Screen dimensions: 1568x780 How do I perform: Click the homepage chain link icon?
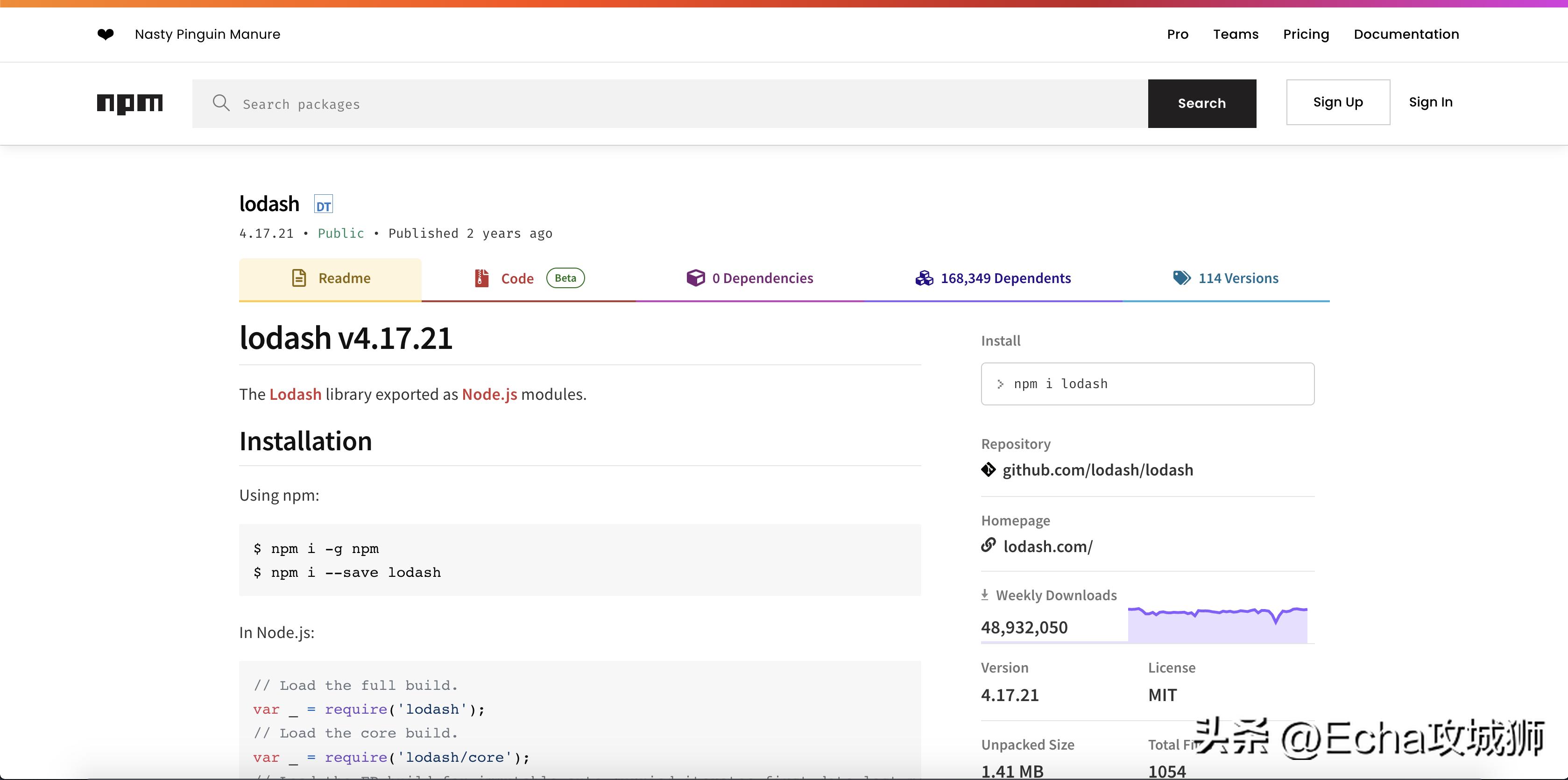coord(988,545)
